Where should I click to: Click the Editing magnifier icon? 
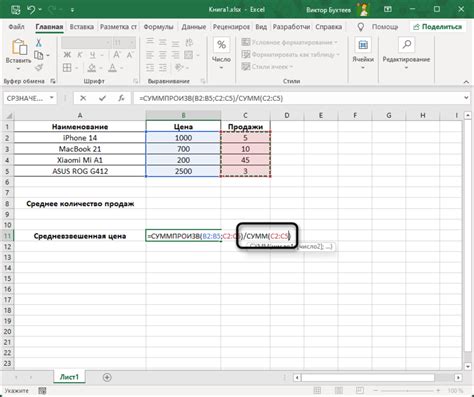407,45
